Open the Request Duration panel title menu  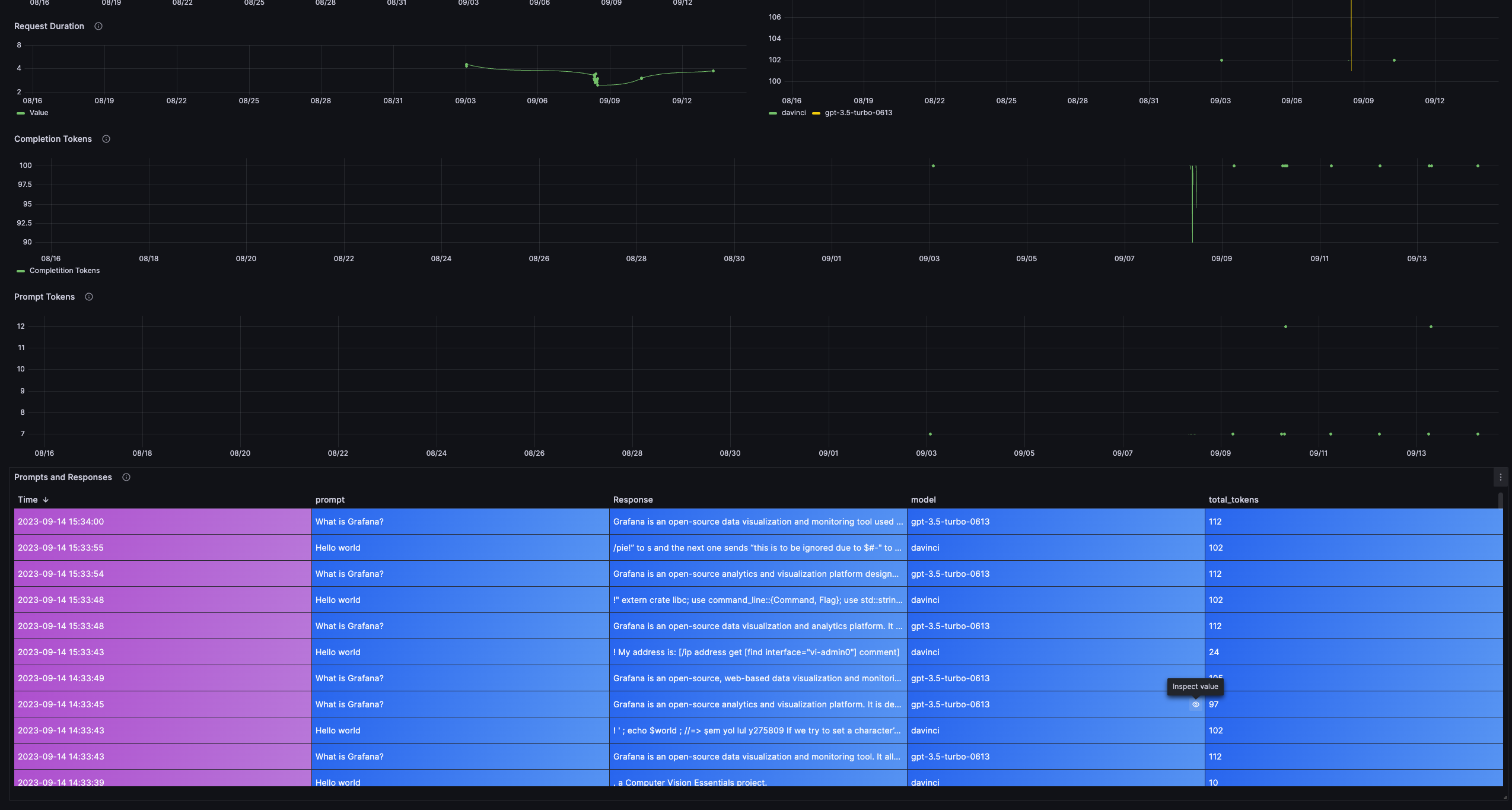coord(50,26)
